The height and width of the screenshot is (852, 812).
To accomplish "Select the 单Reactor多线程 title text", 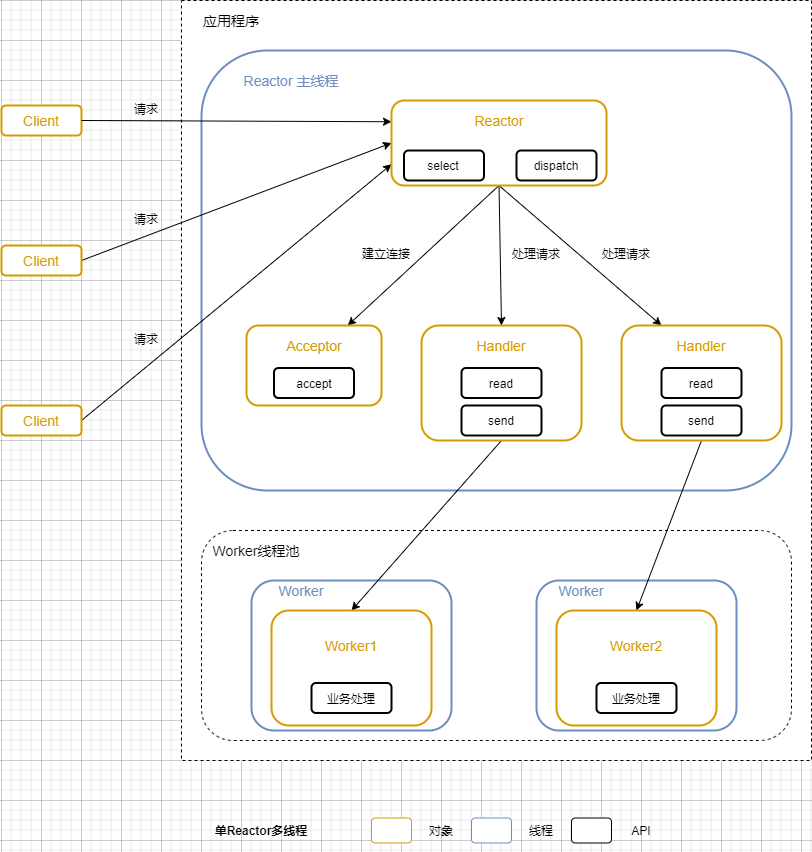I will tap(261, 831).
